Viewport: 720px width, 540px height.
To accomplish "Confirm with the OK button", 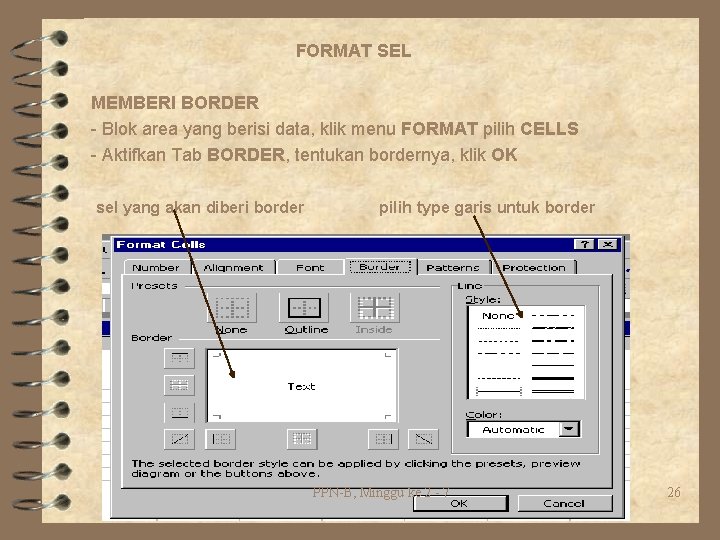I will (x=461, y=503).
